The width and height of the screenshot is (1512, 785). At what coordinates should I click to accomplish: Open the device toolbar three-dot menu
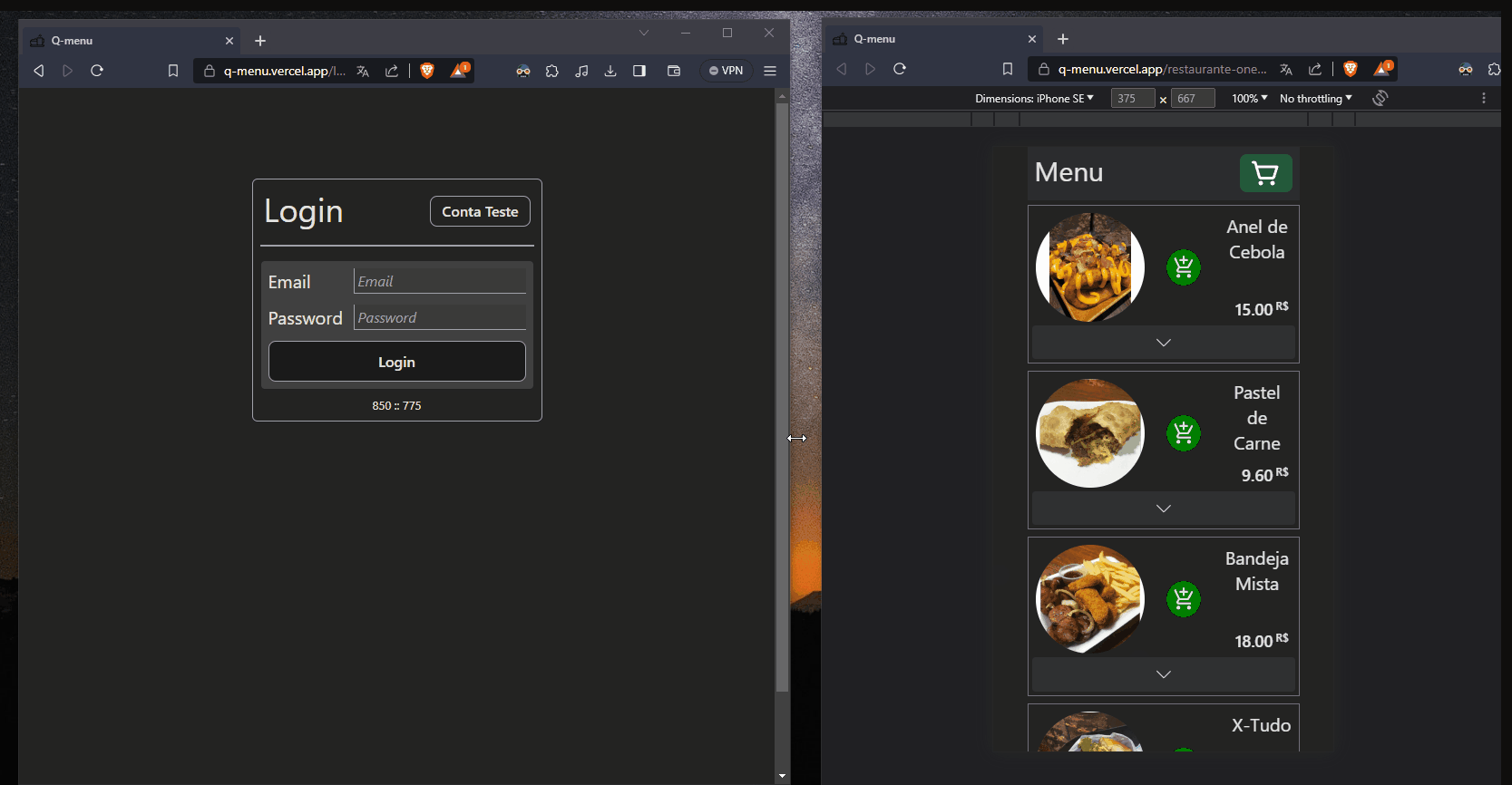tap(1484, 98)
